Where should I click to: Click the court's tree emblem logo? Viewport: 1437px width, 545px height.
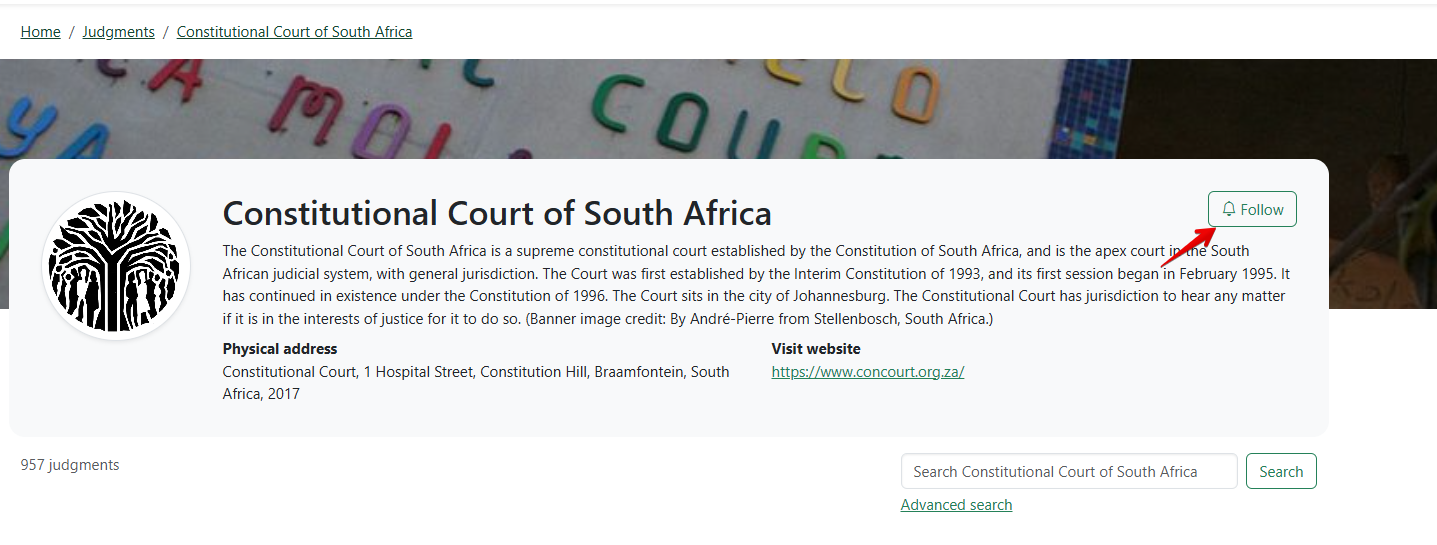pos(116,265)
